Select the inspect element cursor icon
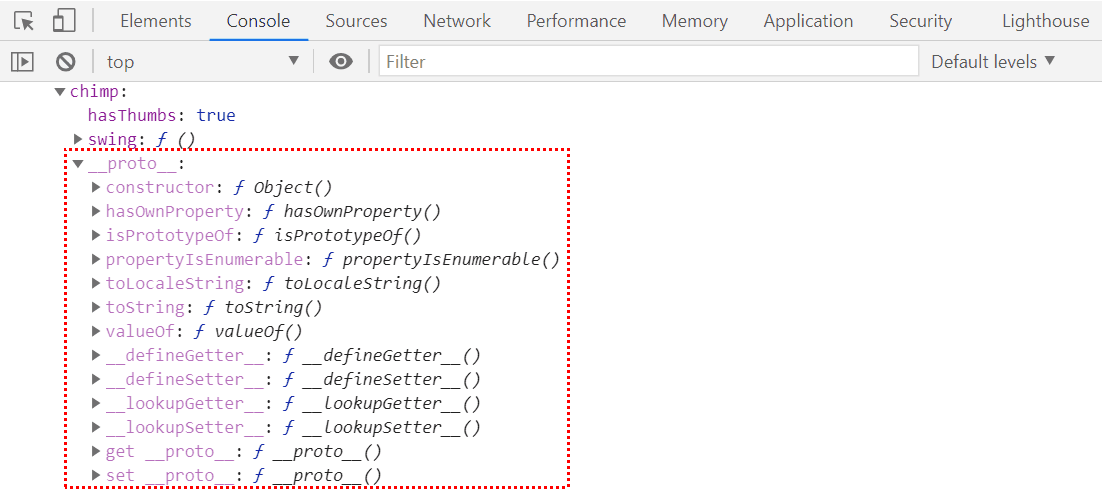This screenshot has height=491, width=1102. (x=24, y=20)
